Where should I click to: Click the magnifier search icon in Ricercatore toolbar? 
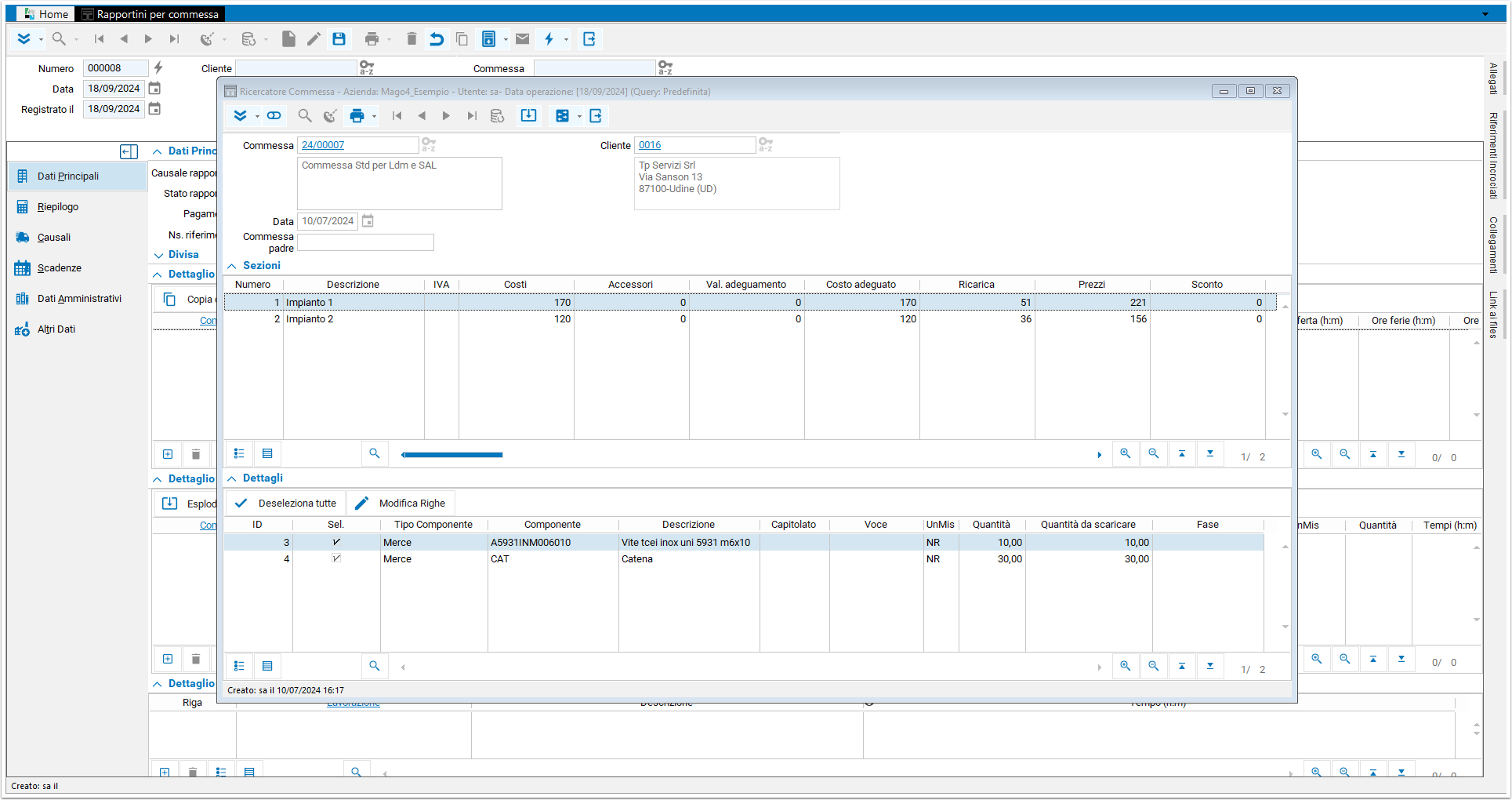305,116
